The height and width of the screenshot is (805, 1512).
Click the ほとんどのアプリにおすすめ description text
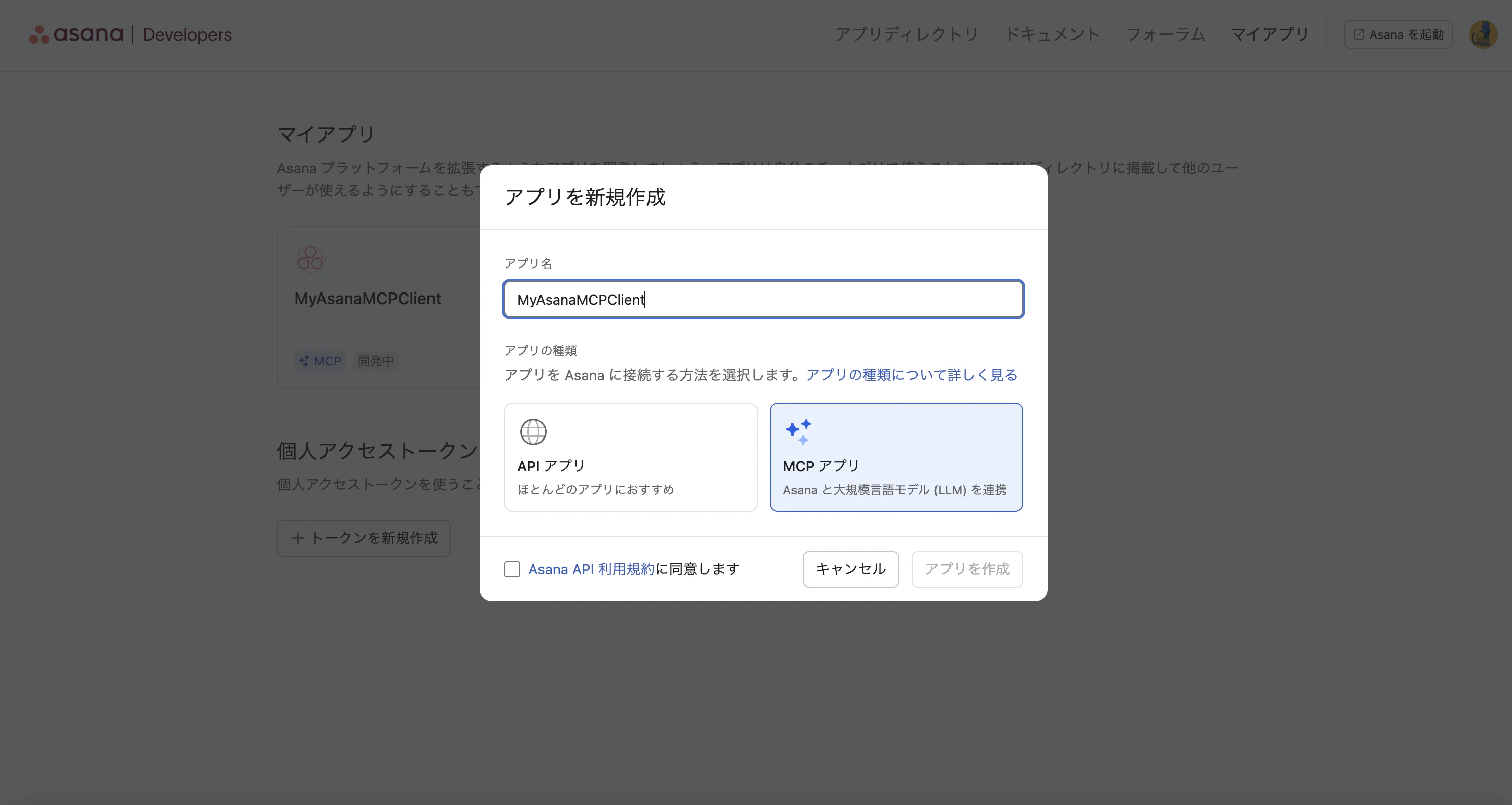point(596,489)
